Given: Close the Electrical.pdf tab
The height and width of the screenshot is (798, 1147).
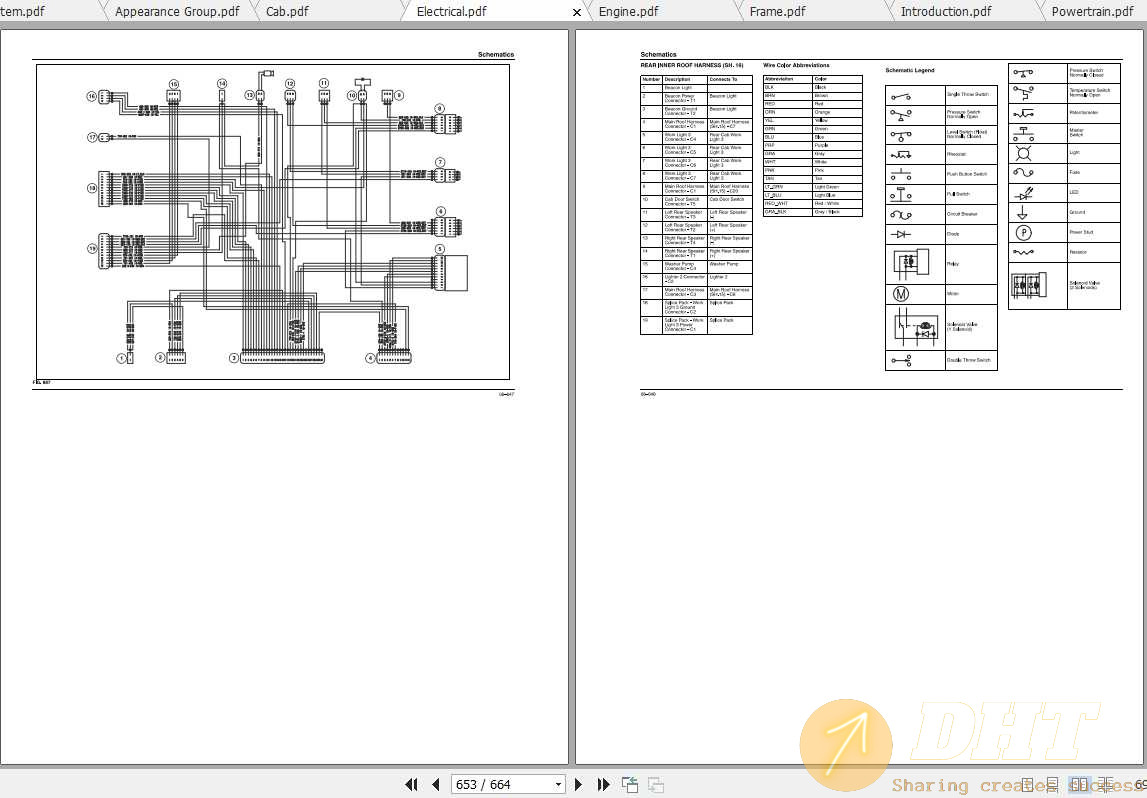Looking at the screenshot, I should click(x=576, y=12).
